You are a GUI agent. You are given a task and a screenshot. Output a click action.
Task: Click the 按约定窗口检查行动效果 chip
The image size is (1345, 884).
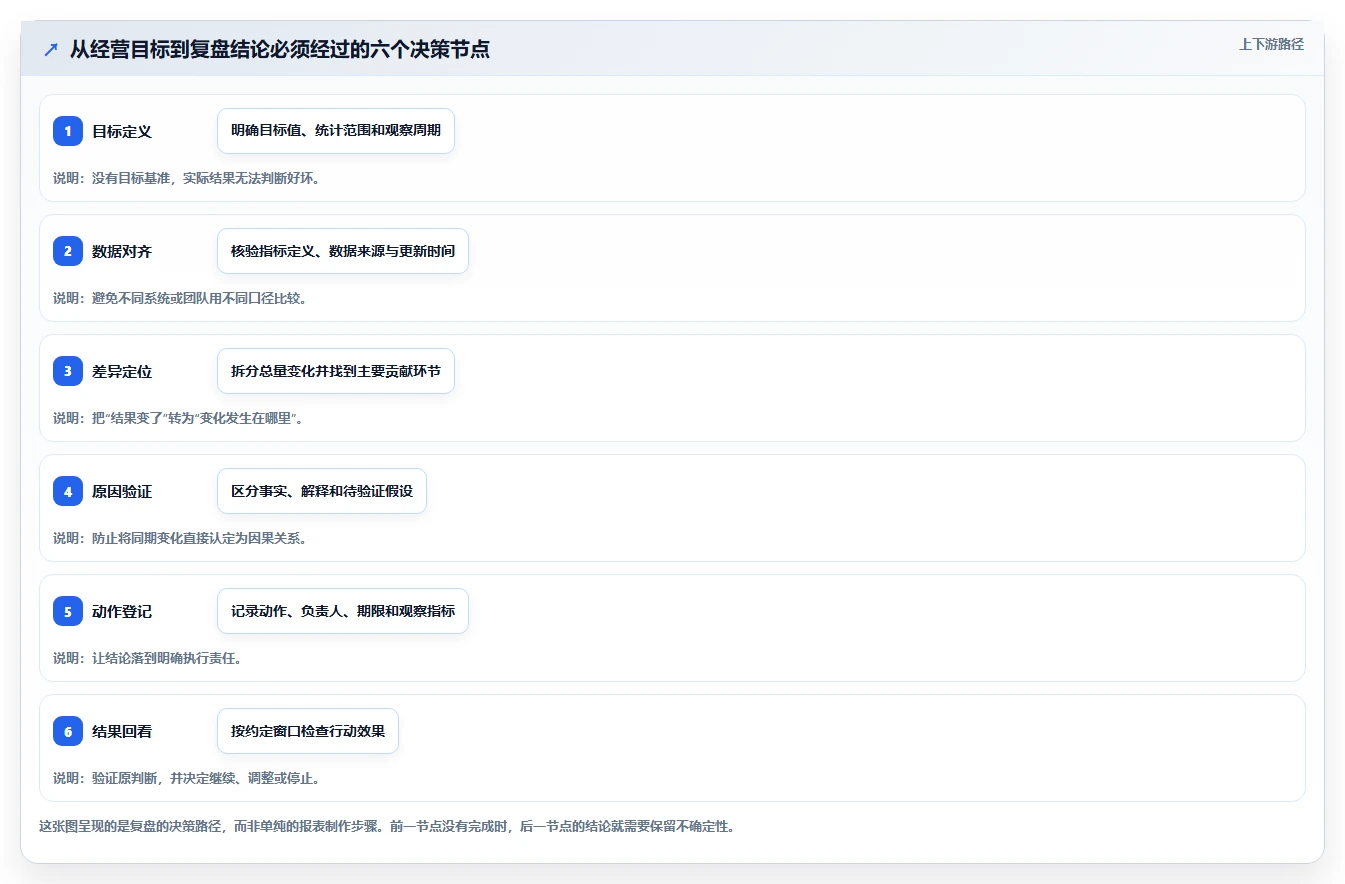click(x=308, y=731)
